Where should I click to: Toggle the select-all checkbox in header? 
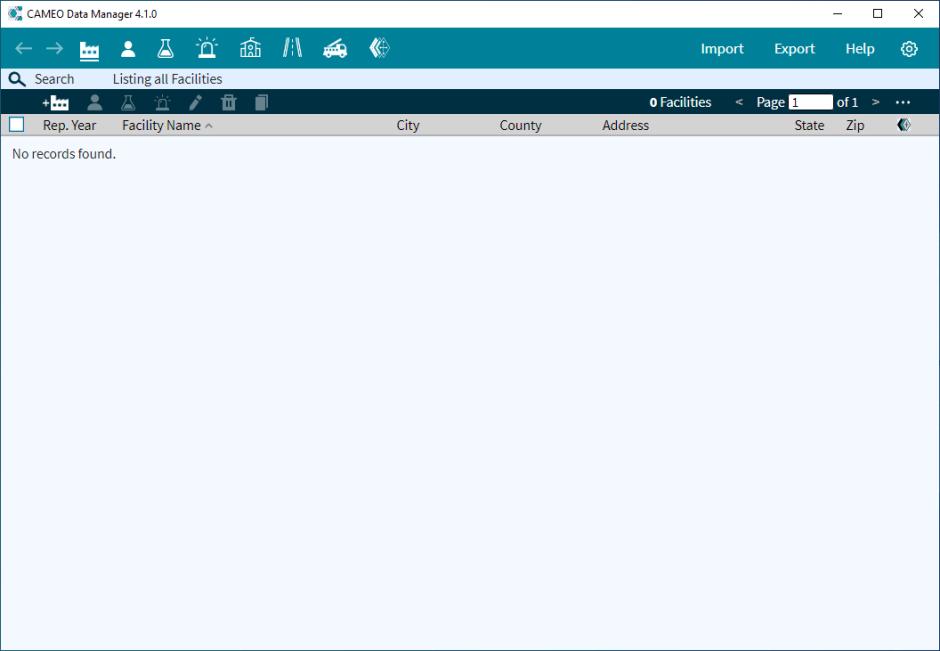[x=17, y=125]
